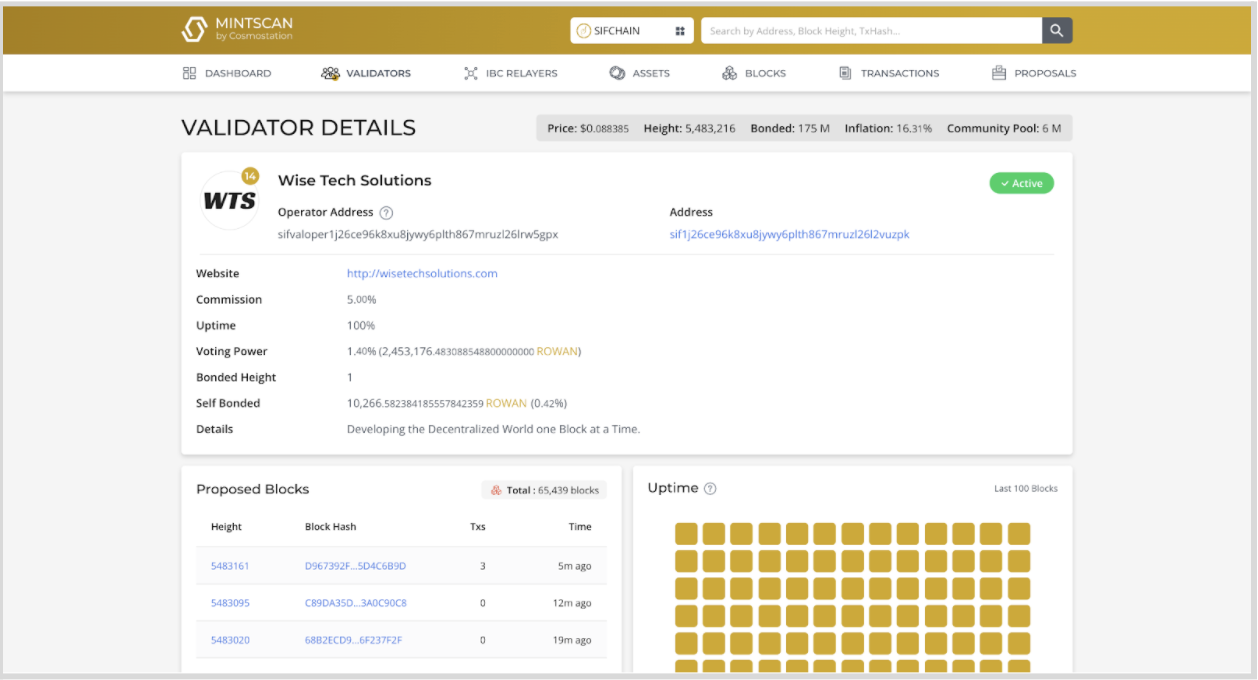Screen dimensions: 1258x680
Task: Click the Proposals icon in navigation
Action: [x=998, y=73]
